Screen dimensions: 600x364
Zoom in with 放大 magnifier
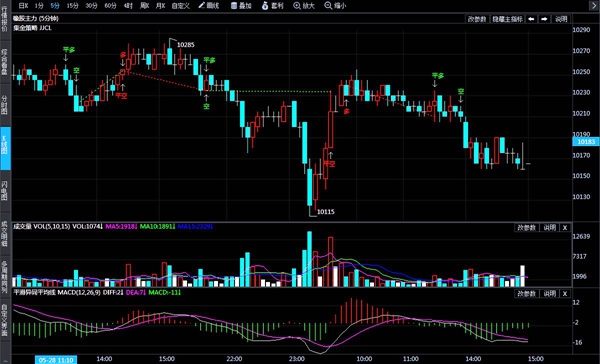(x=304, y=5)
